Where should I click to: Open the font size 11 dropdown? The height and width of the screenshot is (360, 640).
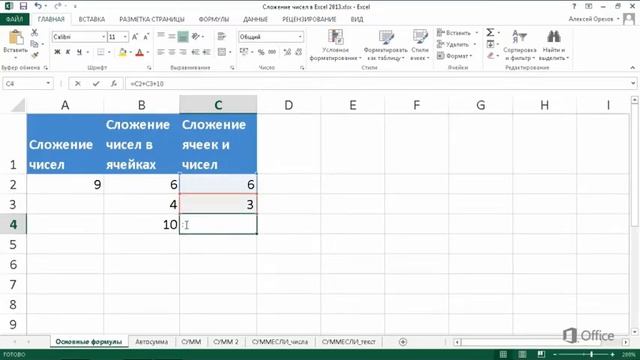[x=125, y=37]
